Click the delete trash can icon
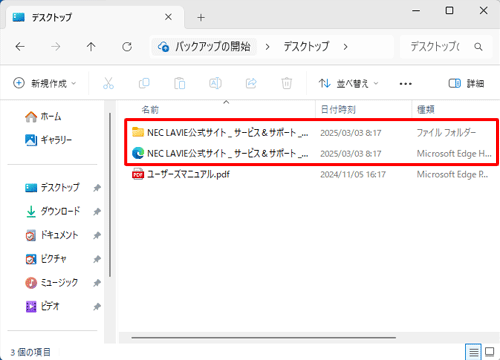 (287, 83)
